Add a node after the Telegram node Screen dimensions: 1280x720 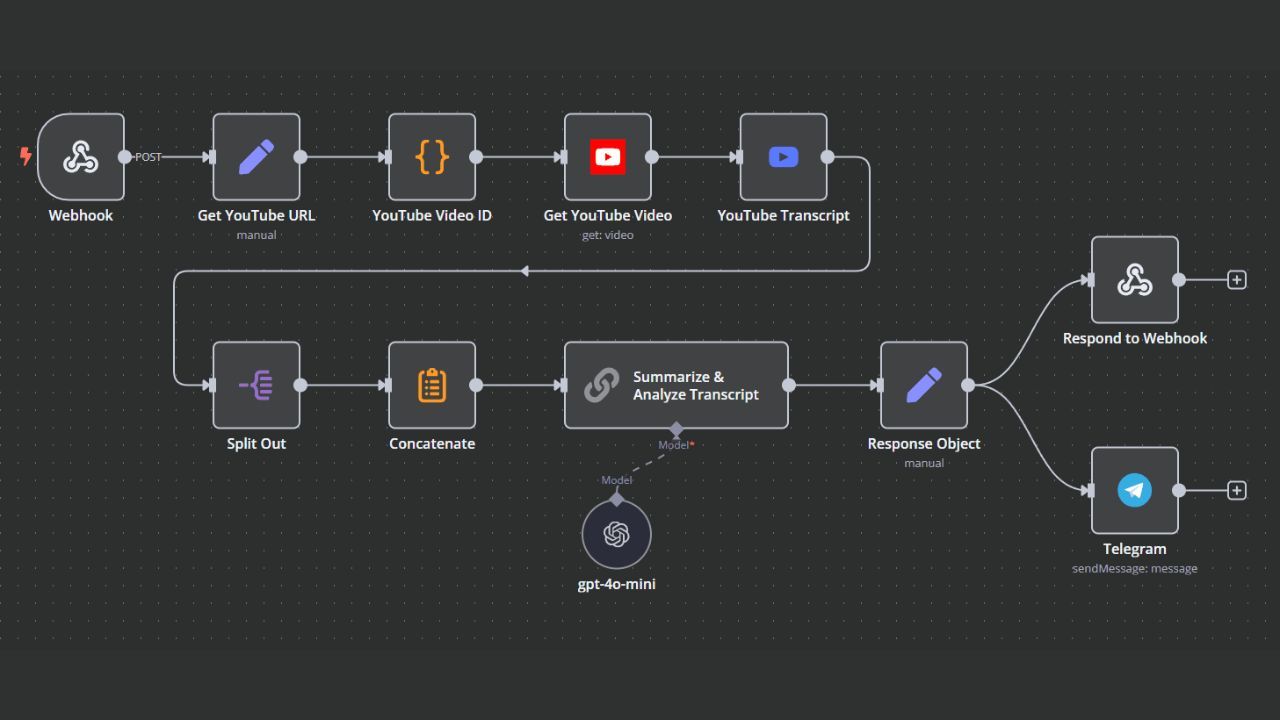pyautogui.click(x=1237, y=490)
